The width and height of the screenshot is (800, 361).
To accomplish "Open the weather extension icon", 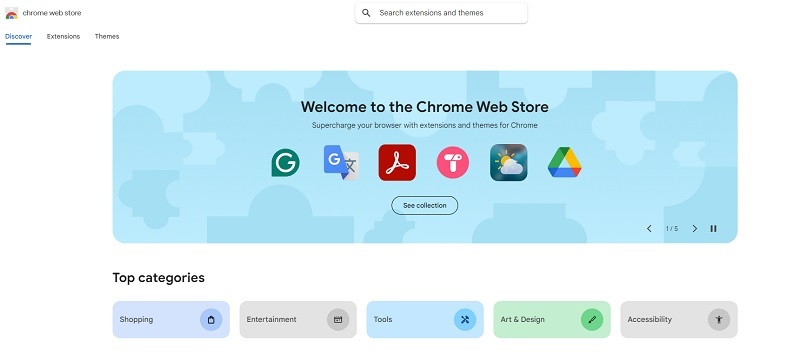I will coord(509,163).
